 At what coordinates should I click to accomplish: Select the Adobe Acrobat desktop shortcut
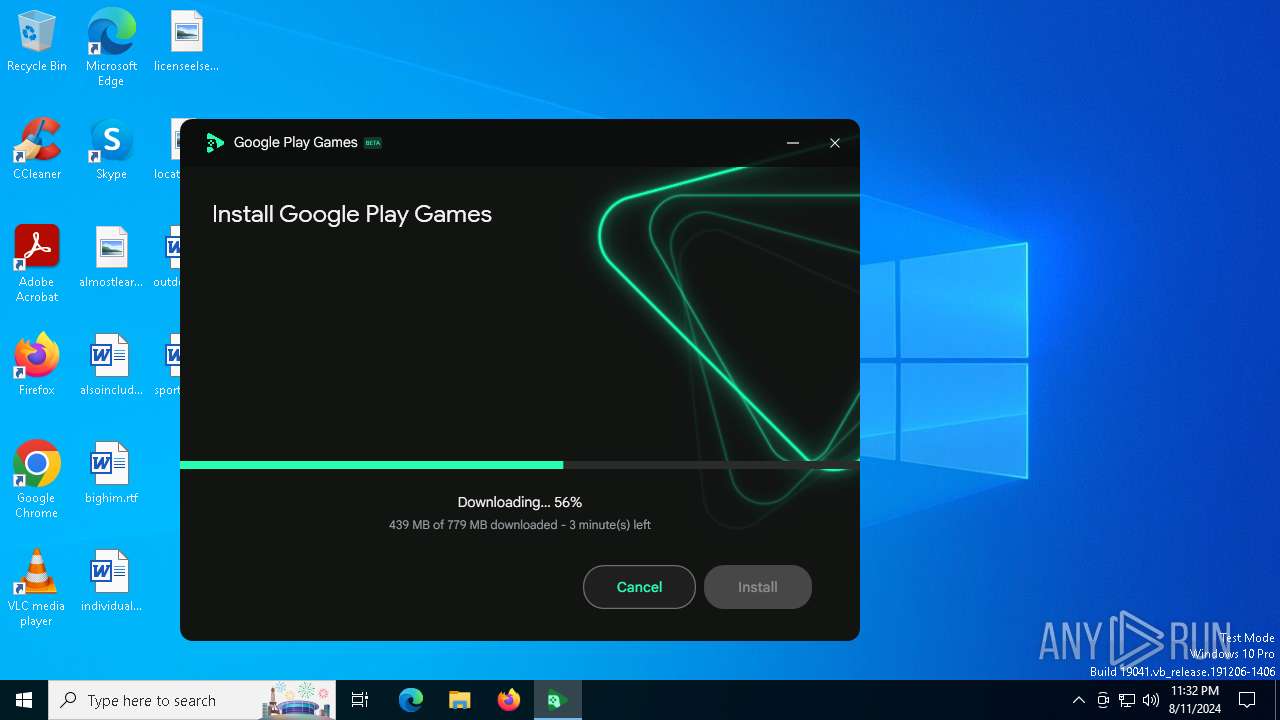point(37,263)
